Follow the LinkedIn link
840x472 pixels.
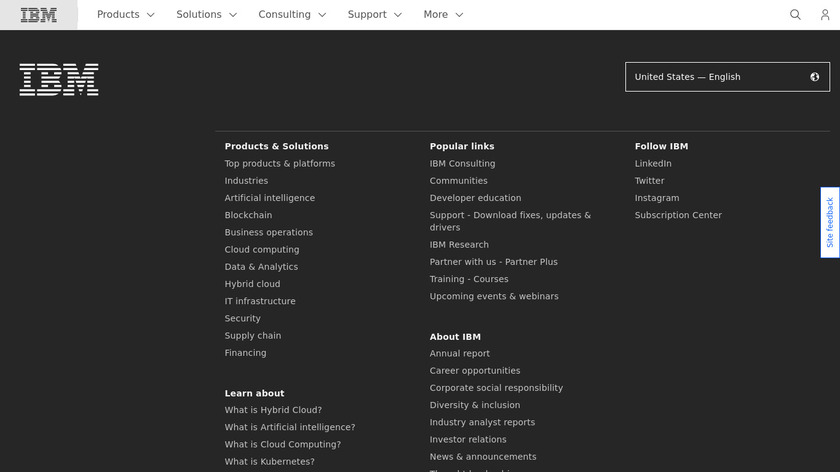coord(653,164)
